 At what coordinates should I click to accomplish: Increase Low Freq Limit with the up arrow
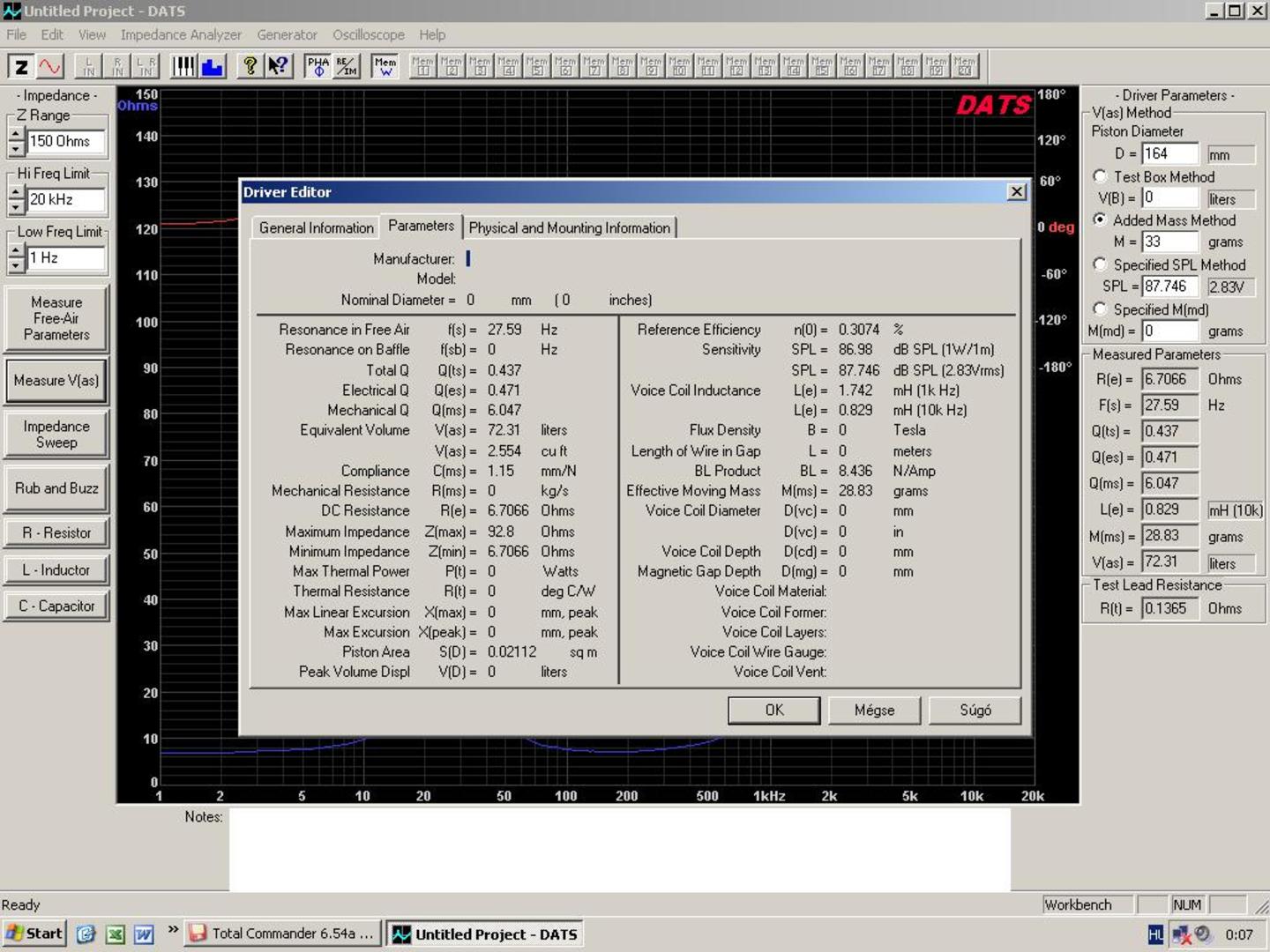coord(16,251)
